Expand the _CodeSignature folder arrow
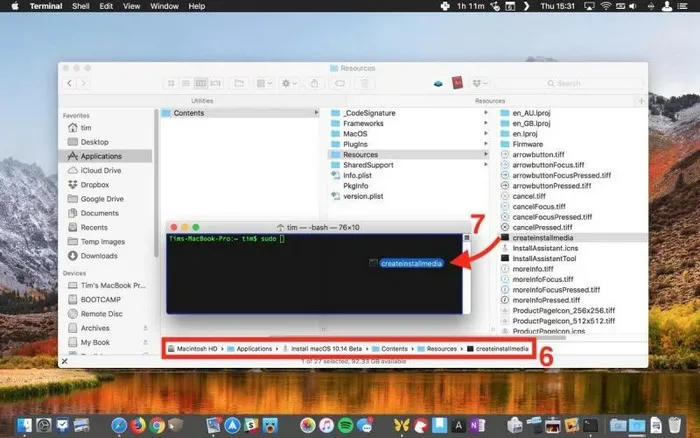 pos(485,113)
